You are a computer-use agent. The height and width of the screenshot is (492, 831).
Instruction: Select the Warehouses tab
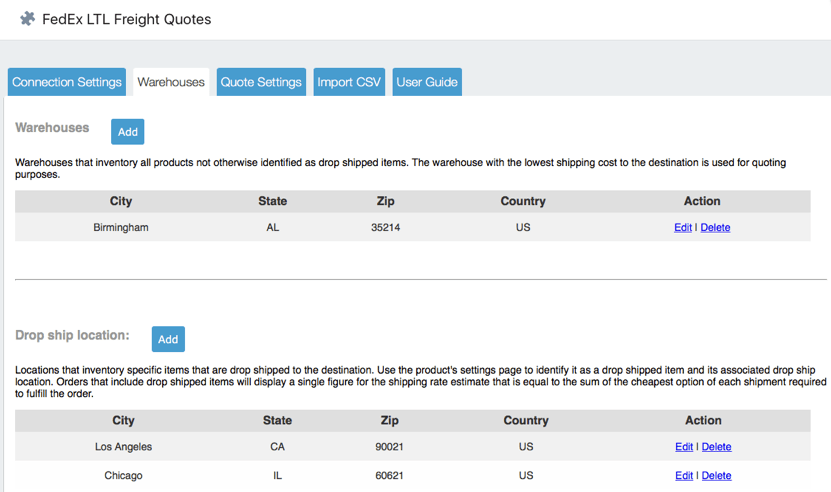171,82
